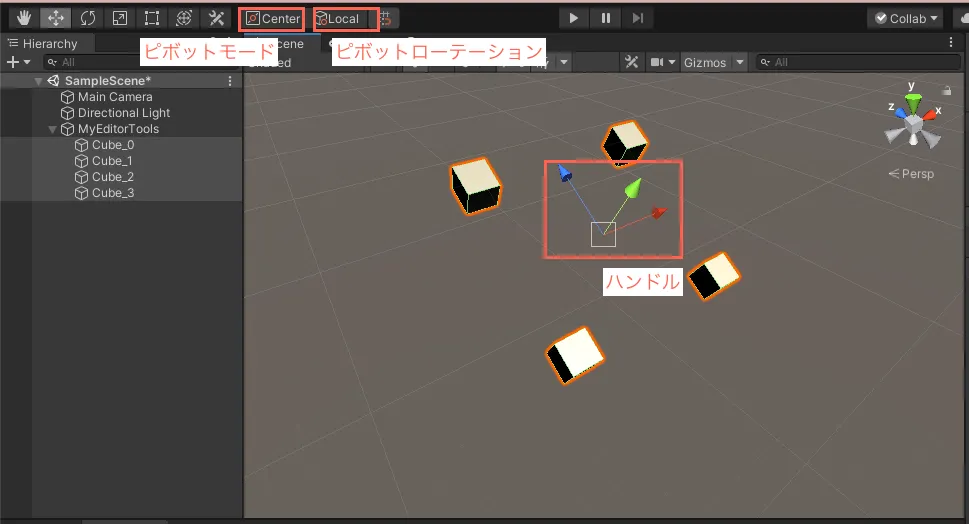Viewport: 969px width, 524px height.
Task: Open SampleScene options menu
Action: coord(230,81)
